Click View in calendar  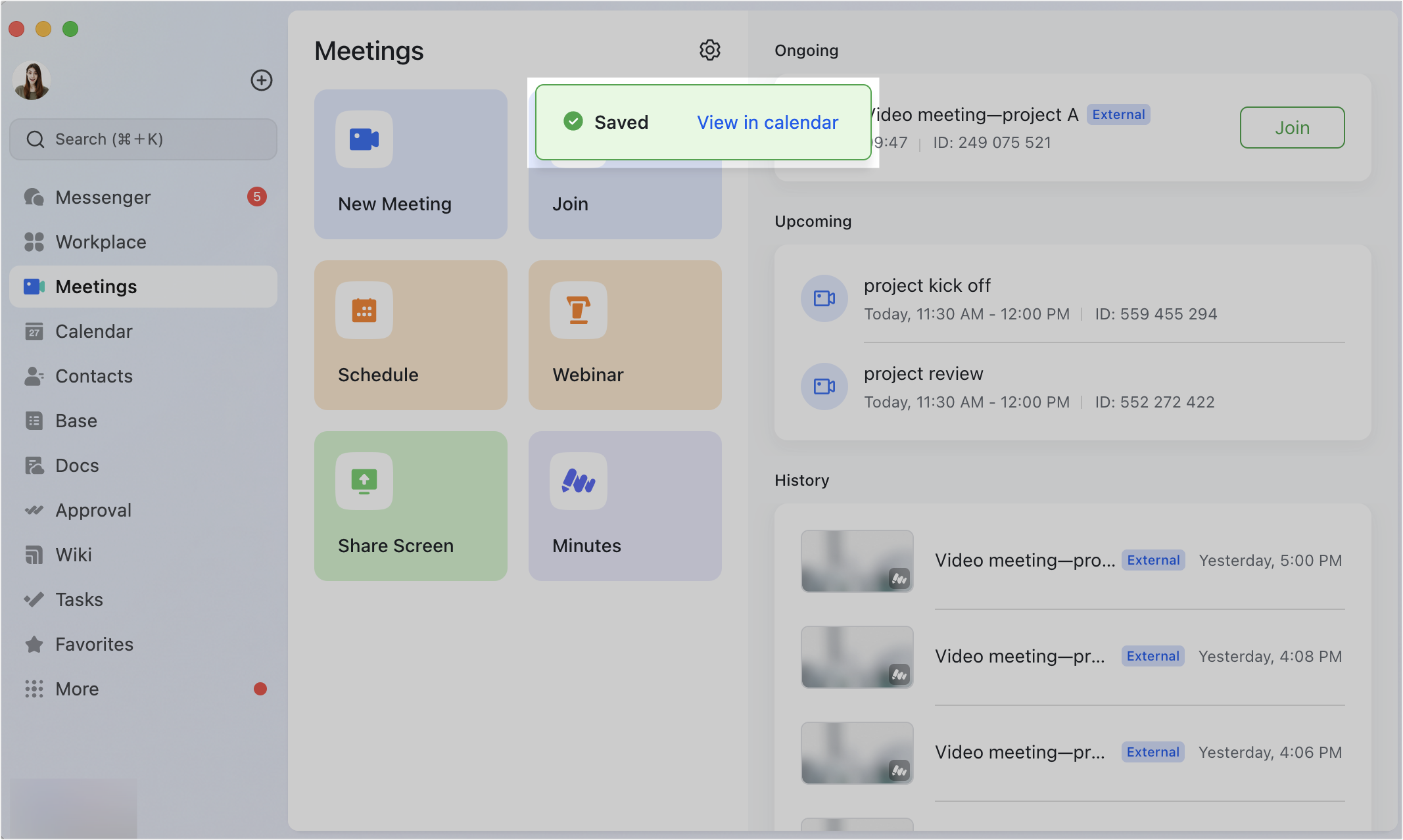tap(767, 122)
